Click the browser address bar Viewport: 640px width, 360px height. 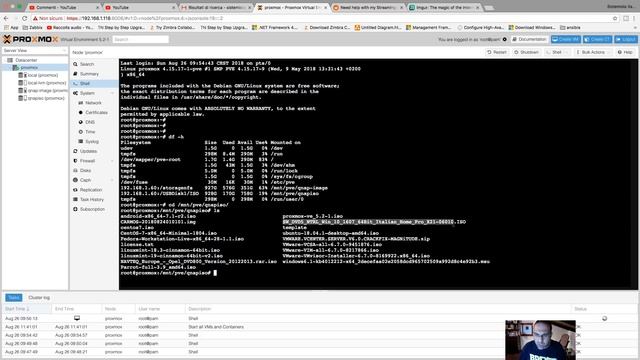322,18
